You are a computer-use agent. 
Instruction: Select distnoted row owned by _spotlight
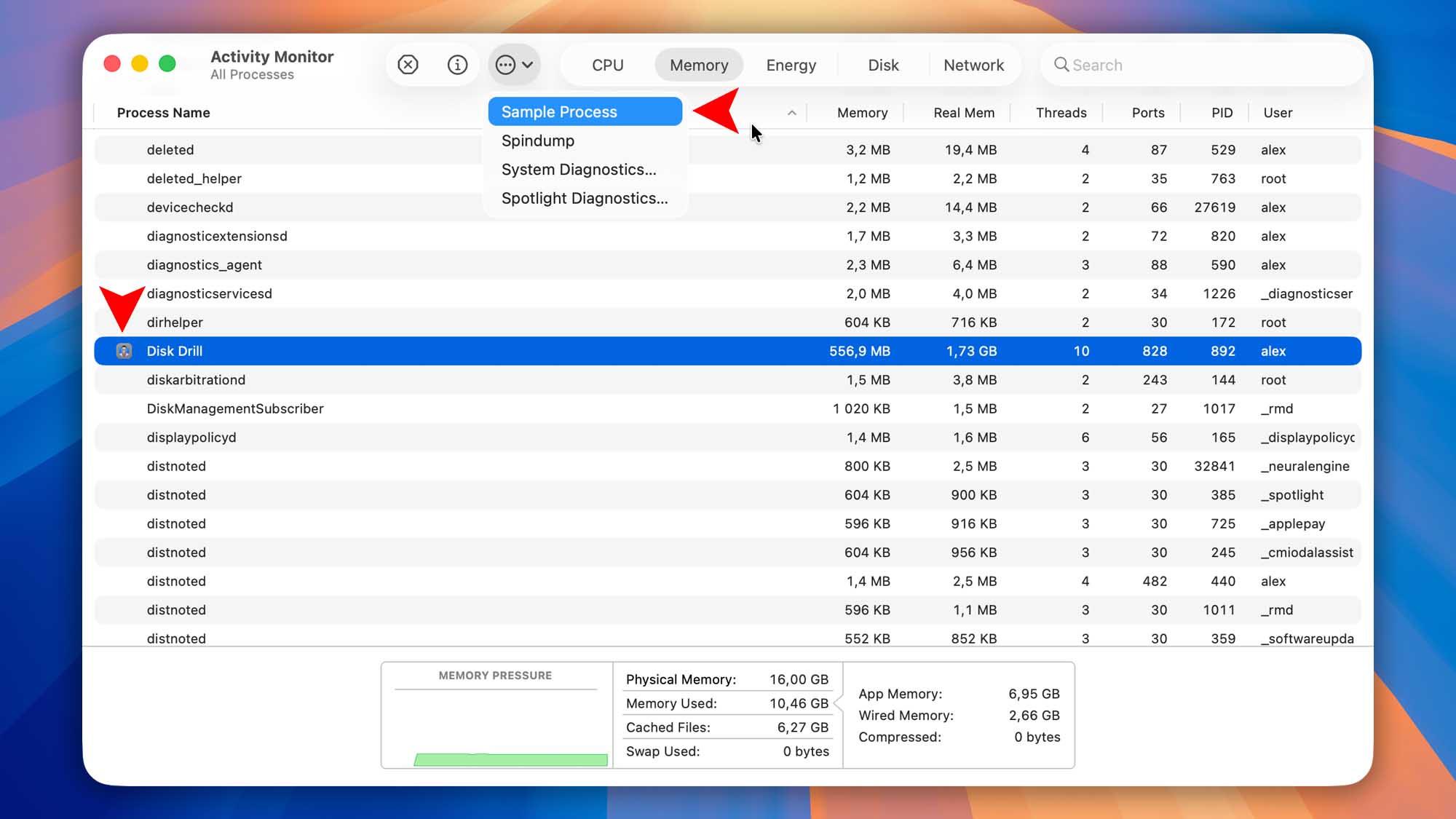[727, 495]
